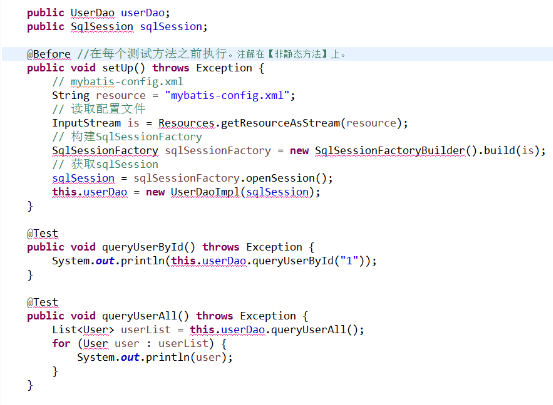Click System.out.println(user) statement
The width and height of the screenshot is (553, 405).
(155, 357)
